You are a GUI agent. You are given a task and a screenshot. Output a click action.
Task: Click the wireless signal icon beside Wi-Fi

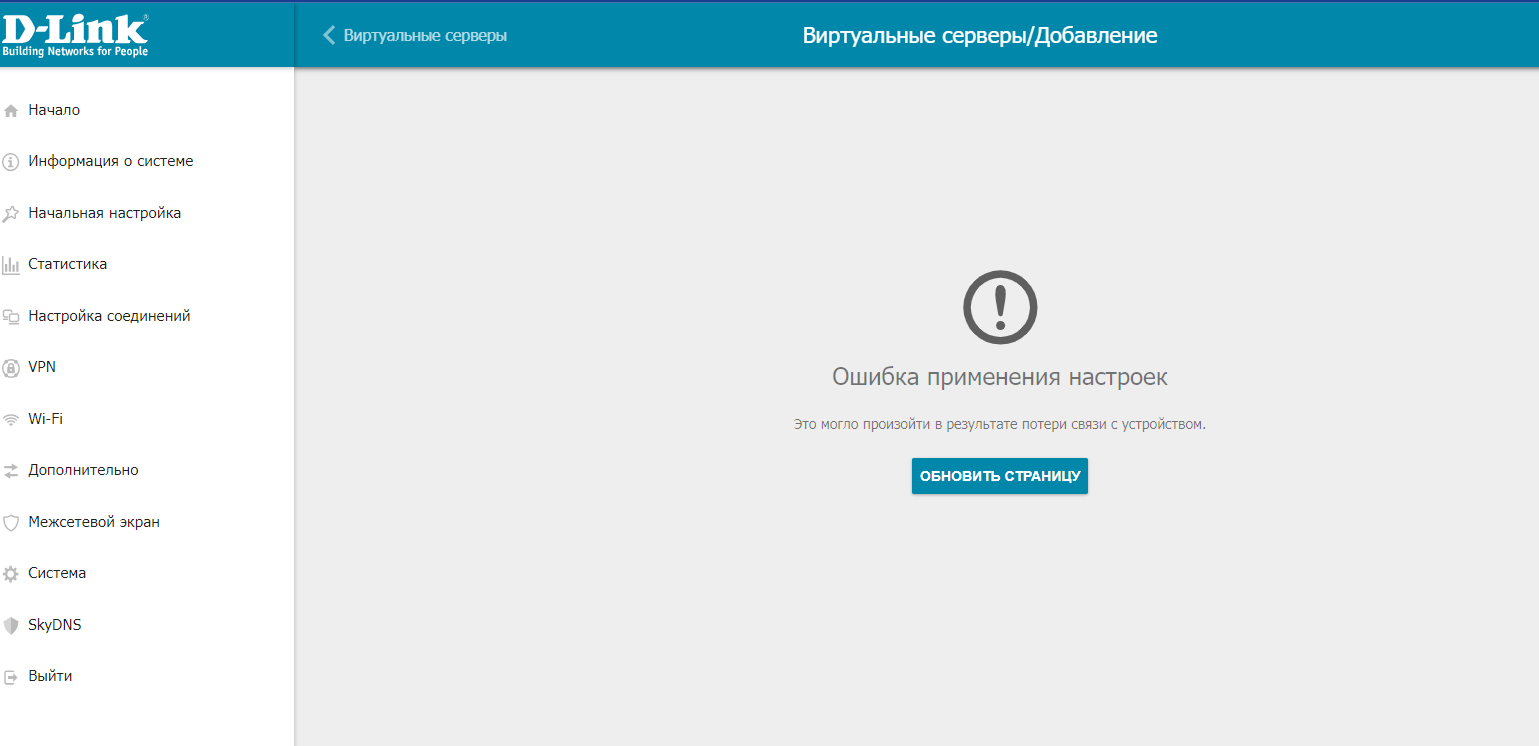[11, 420]
